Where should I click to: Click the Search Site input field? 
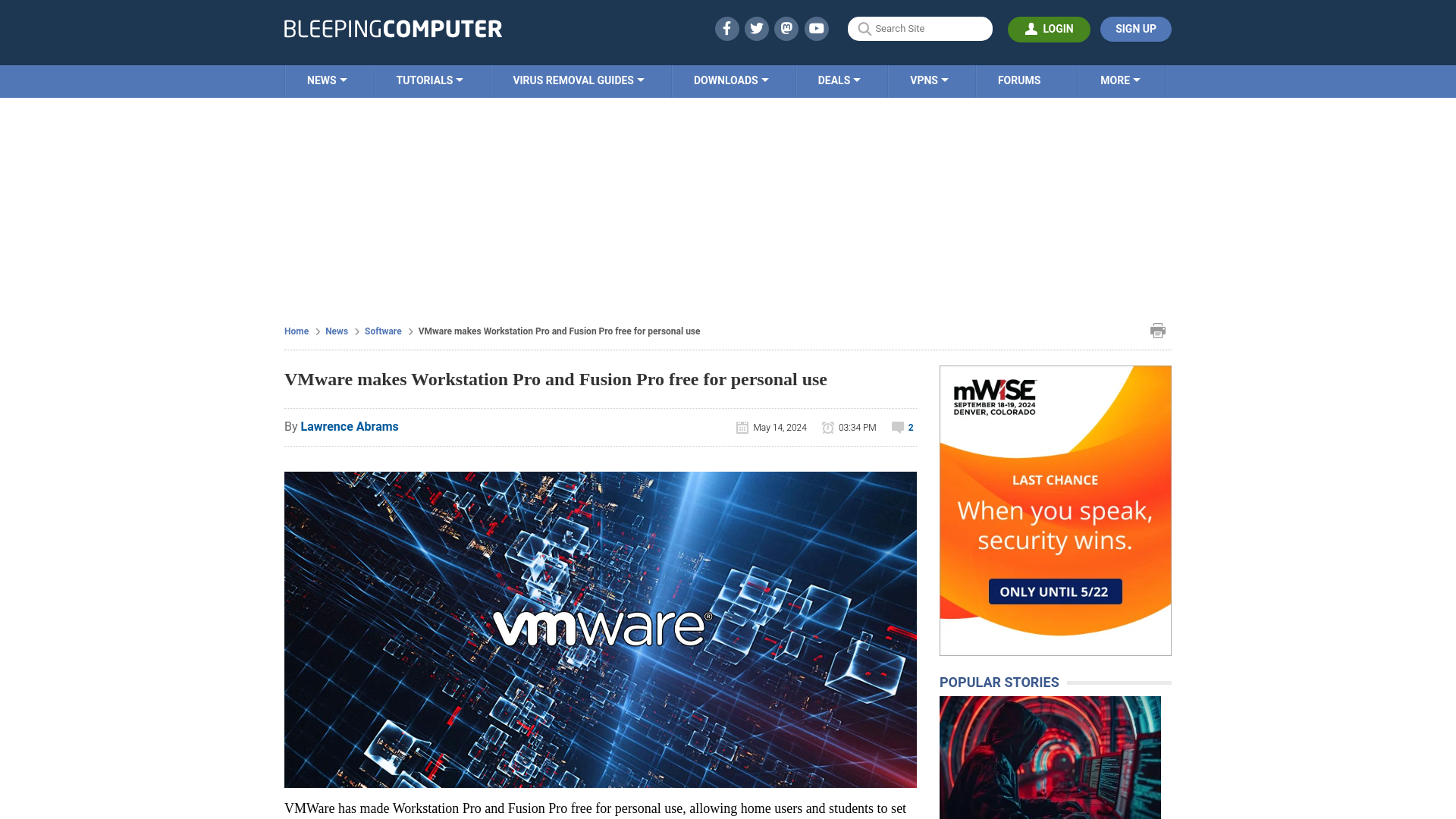[x=920, y=28]
